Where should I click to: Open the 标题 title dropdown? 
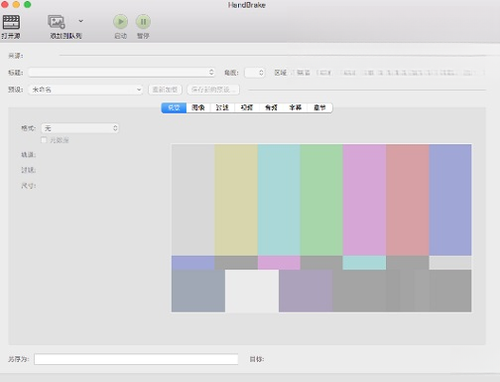click(122, 72)
